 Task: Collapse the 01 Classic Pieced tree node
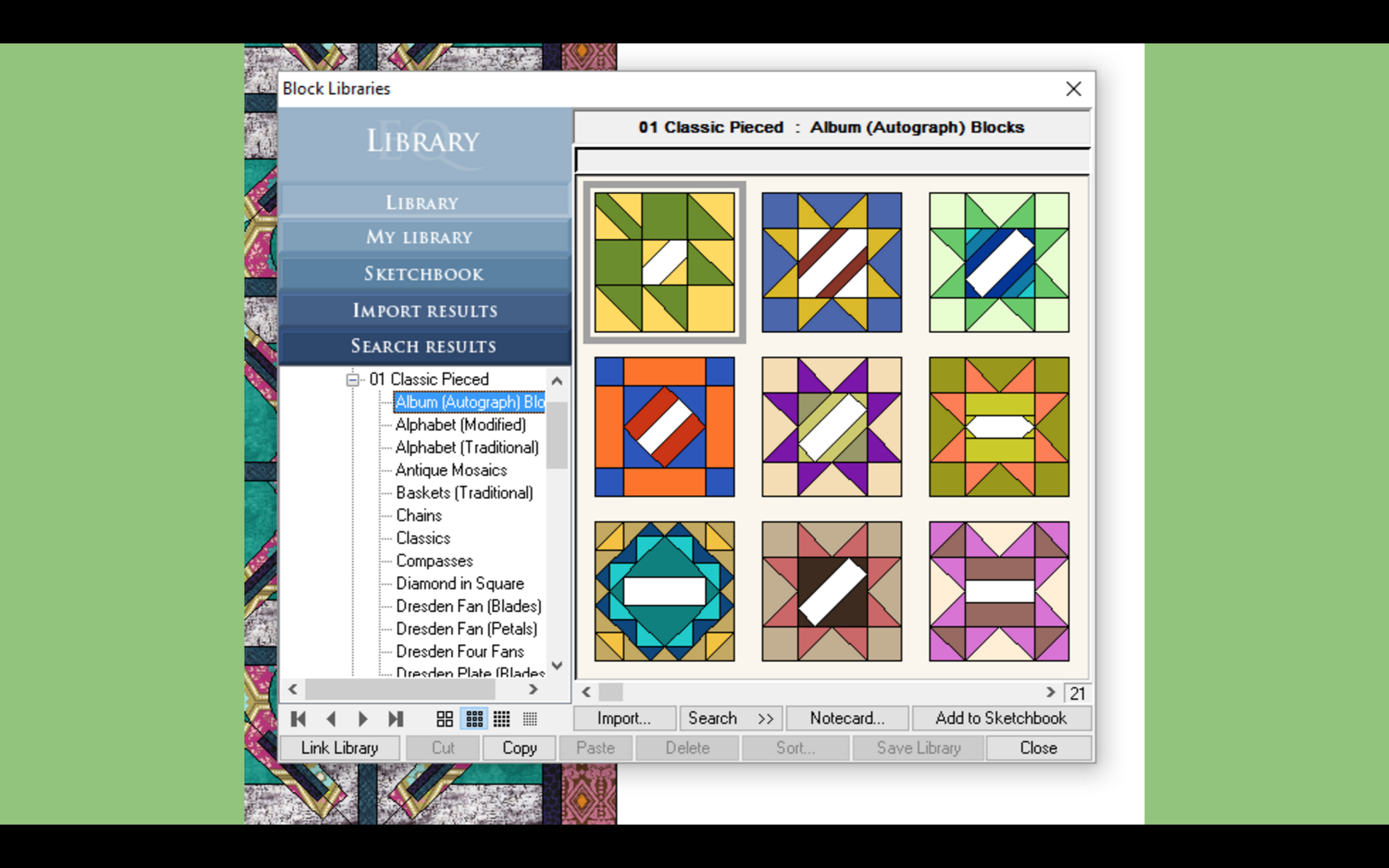point(353,380)
